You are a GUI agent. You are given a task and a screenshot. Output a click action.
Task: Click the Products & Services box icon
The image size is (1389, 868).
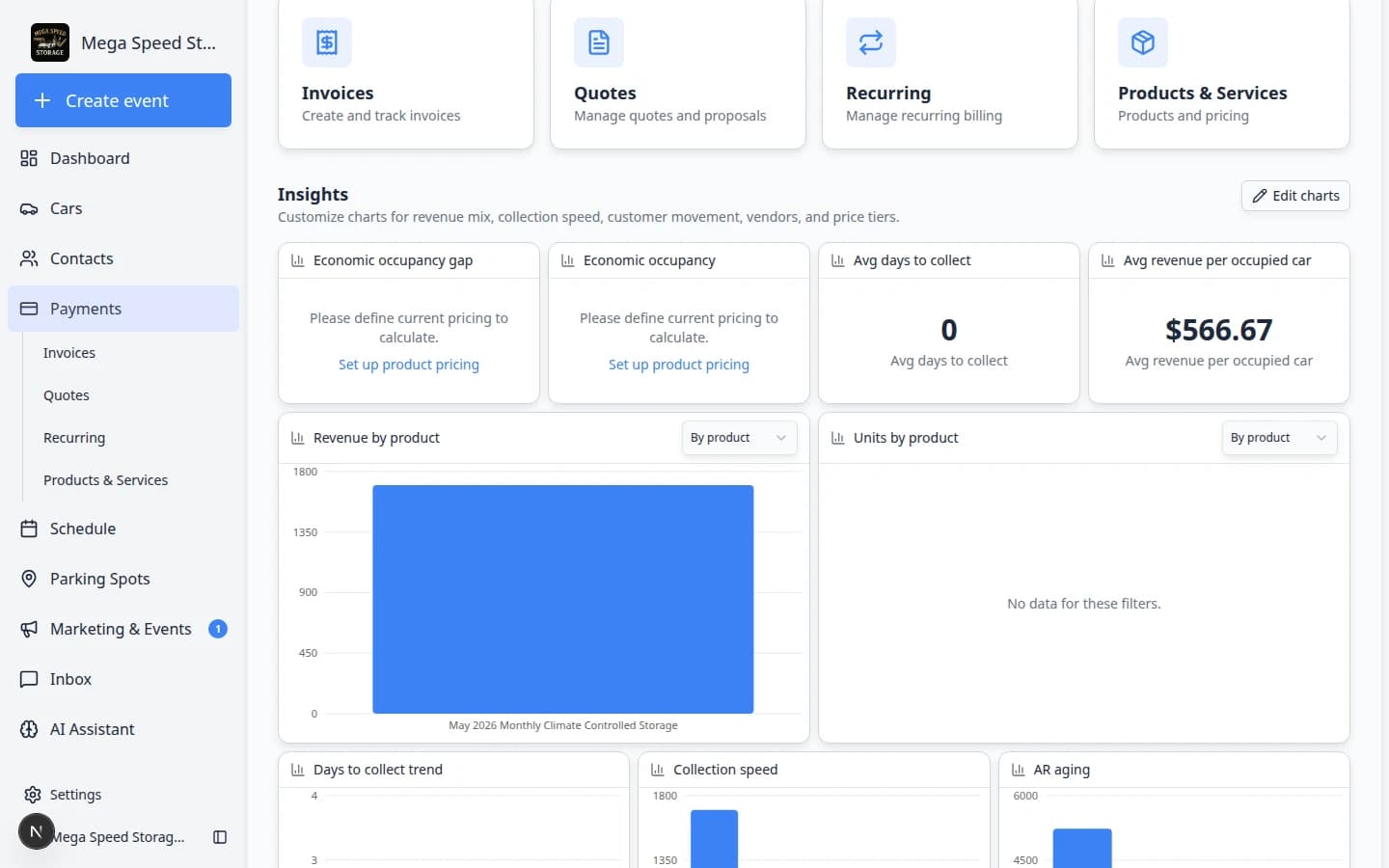pyautogui.click(x=1143, y=42)
